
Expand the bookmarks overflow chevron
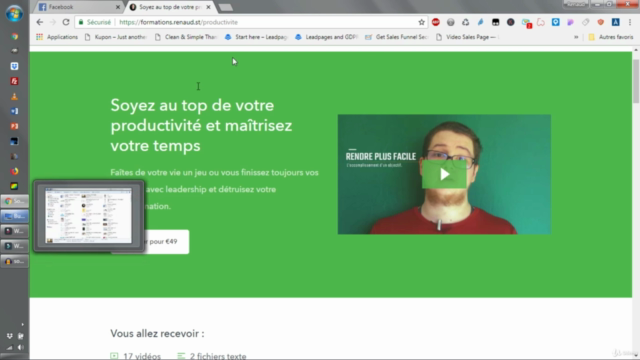576,37
